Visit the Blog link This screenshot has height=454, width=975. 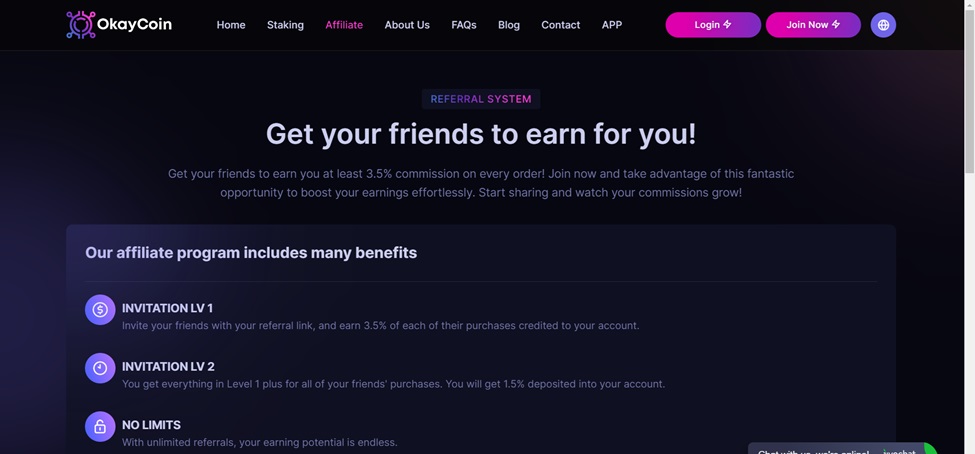pyautogui.click(x=509, y=25)
